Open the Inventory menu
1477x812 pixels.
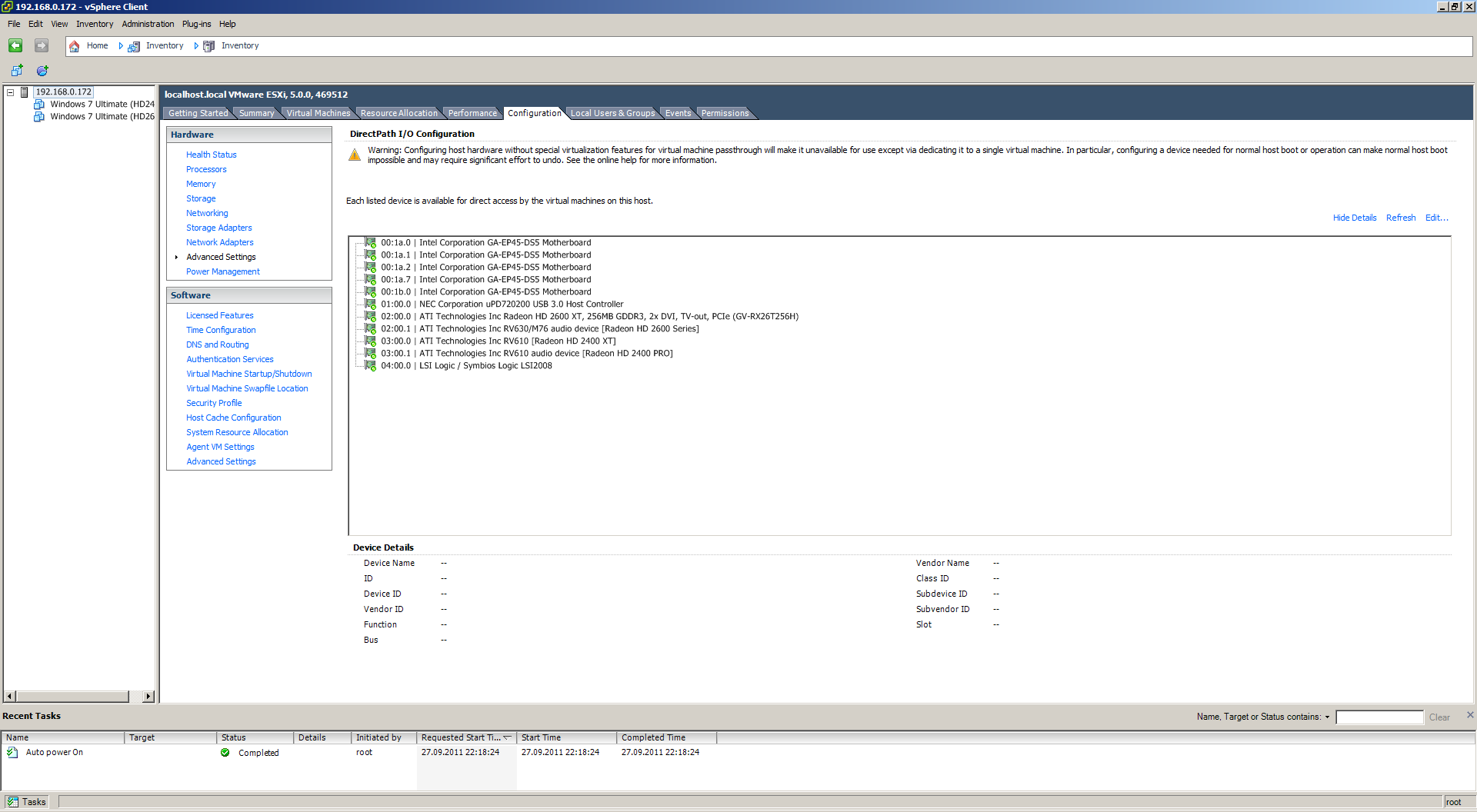pyautogui.click(x=95, y=24)
